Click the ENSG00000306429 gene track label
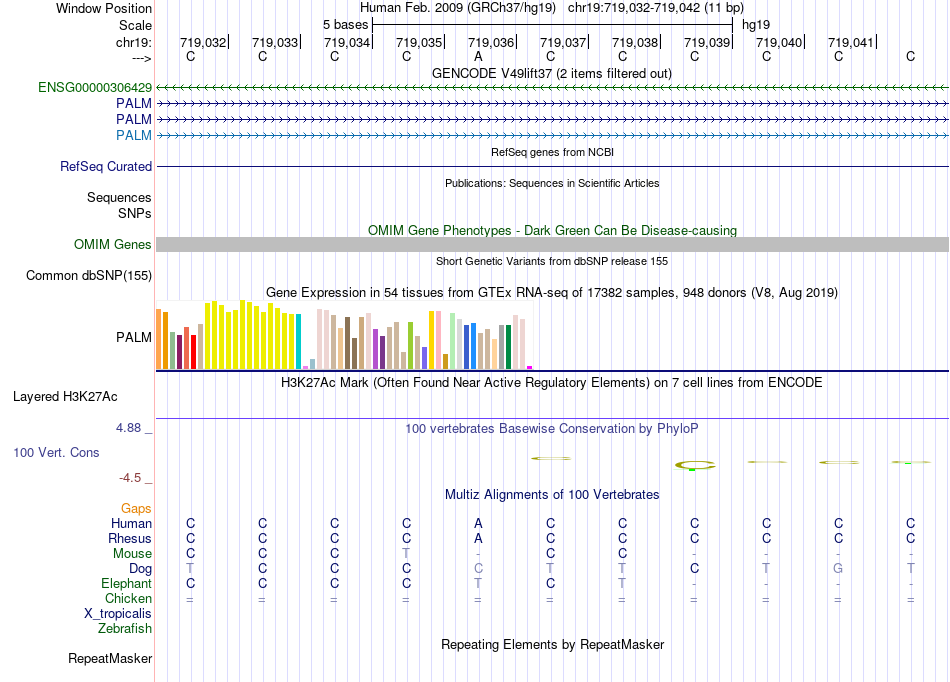The height and width of the screenshot is (682, 950). coord(95,87)
